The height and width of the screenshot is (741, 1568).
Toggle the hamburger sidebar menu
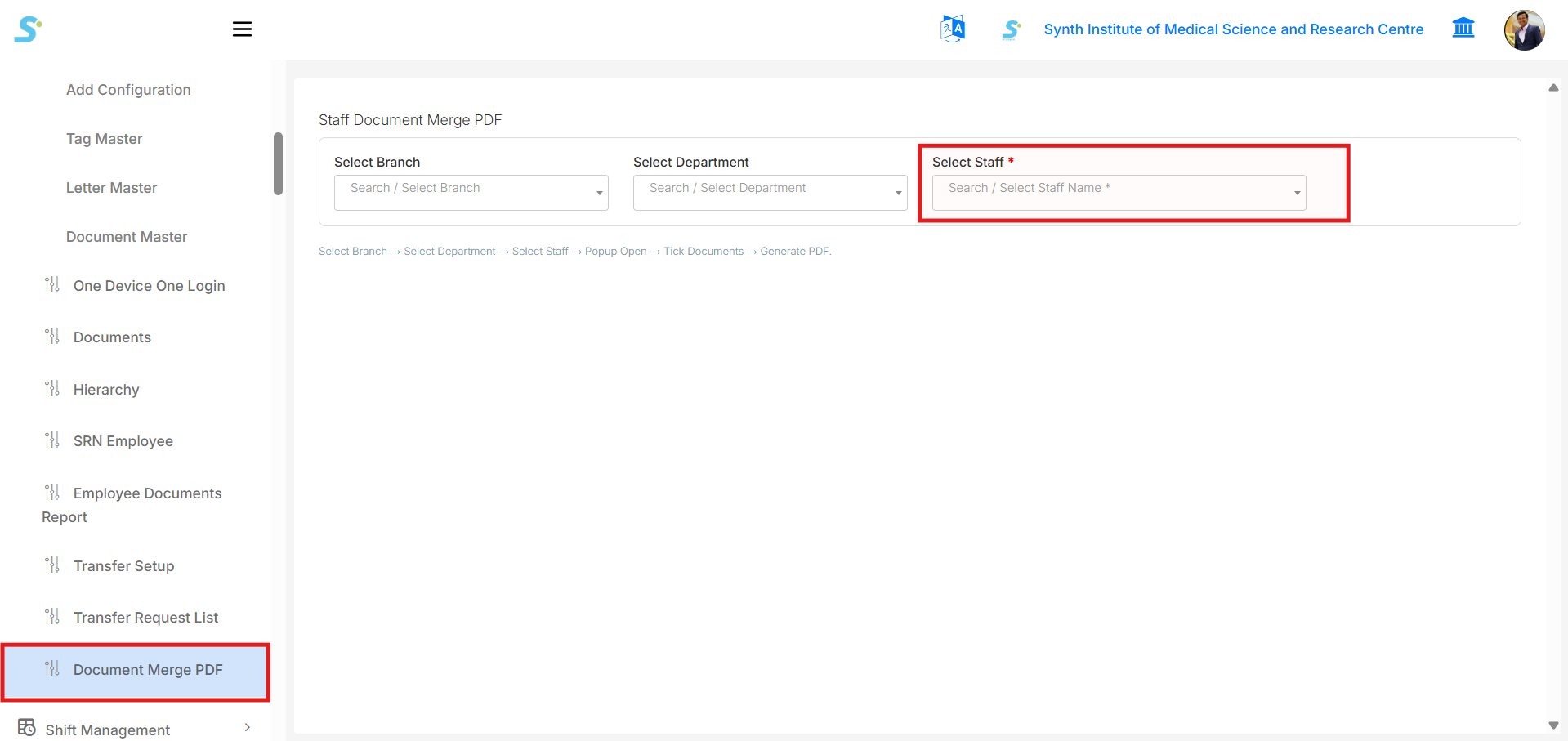242,29
